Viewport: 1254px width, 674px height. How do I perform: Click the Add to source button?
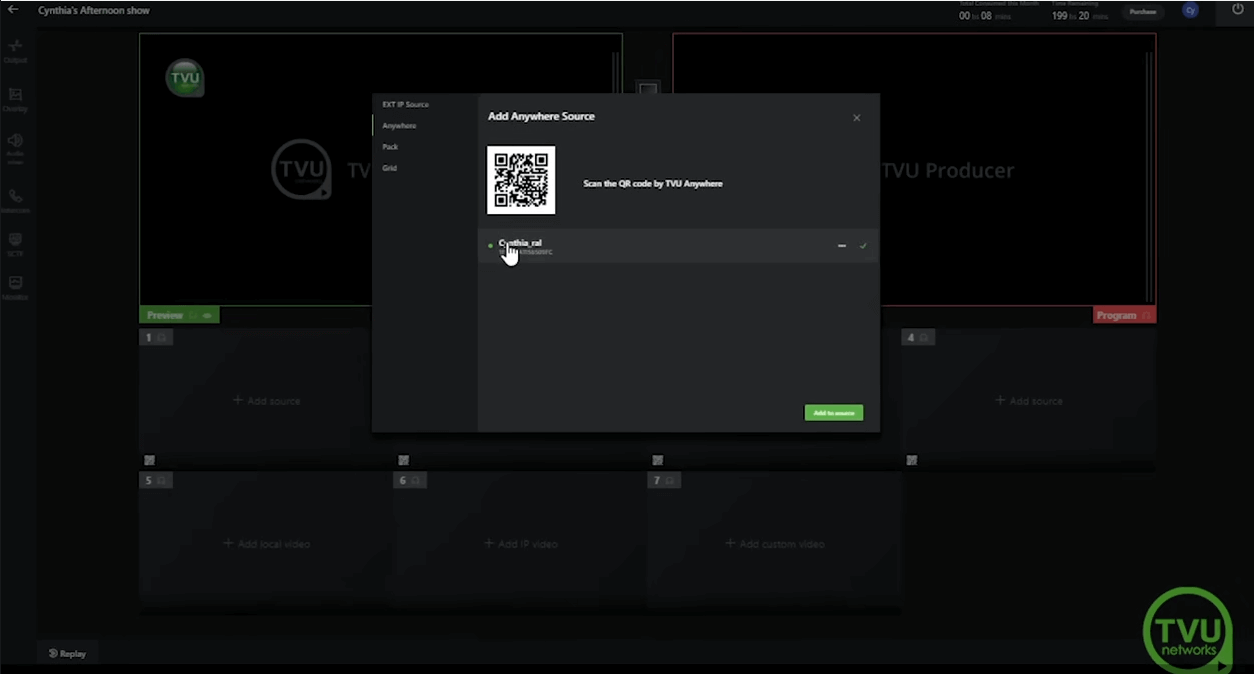coord(834,413)
